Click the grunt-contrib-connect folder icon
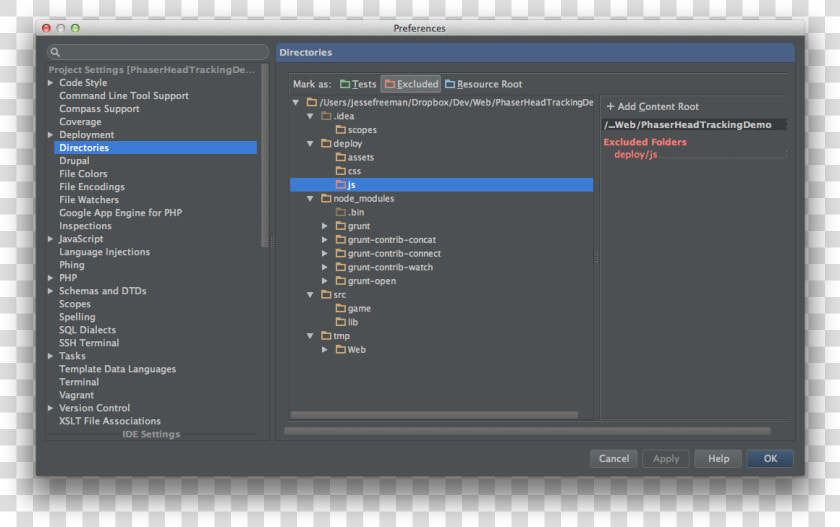840x527 pixels. click(341, 253)
